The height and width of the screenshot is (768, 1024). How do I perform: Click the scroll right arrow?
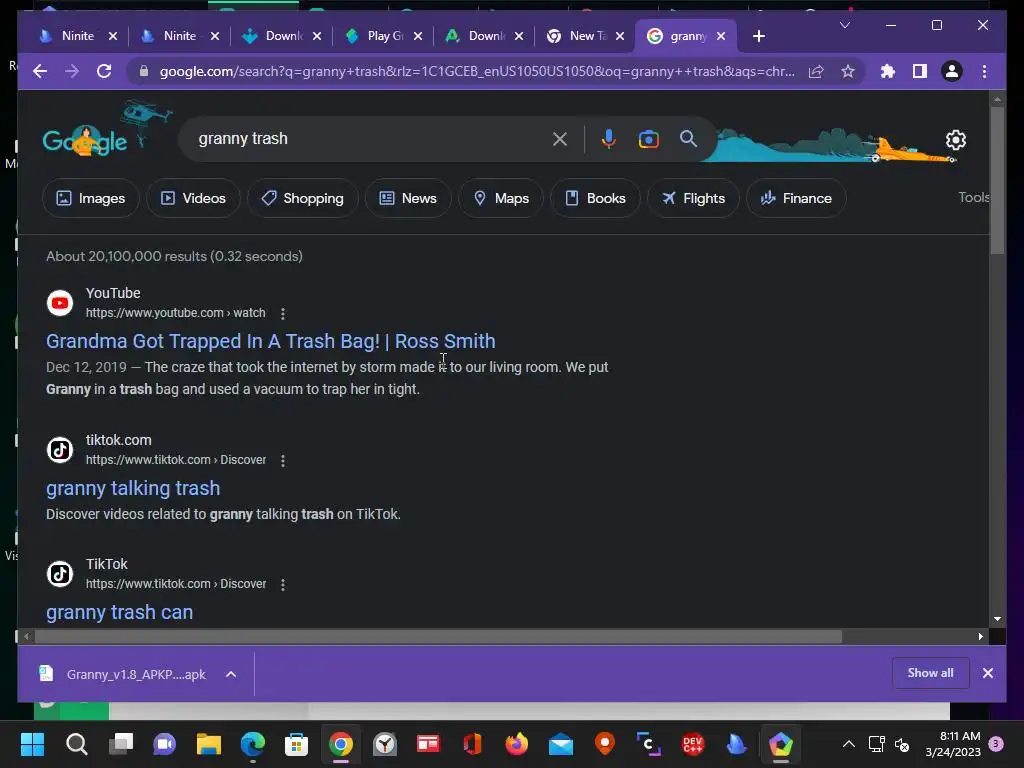tap(980, 636)
